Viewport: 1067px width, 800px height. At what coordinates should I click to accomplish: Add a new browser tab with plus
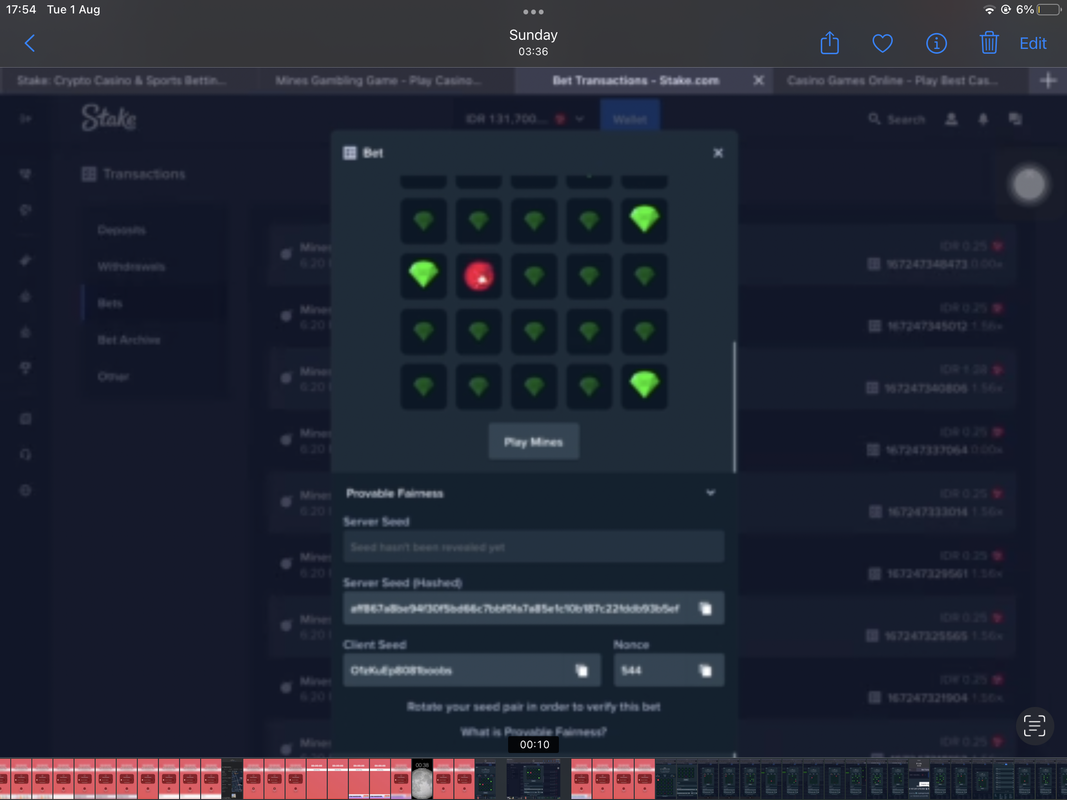tap(1048, 80)
